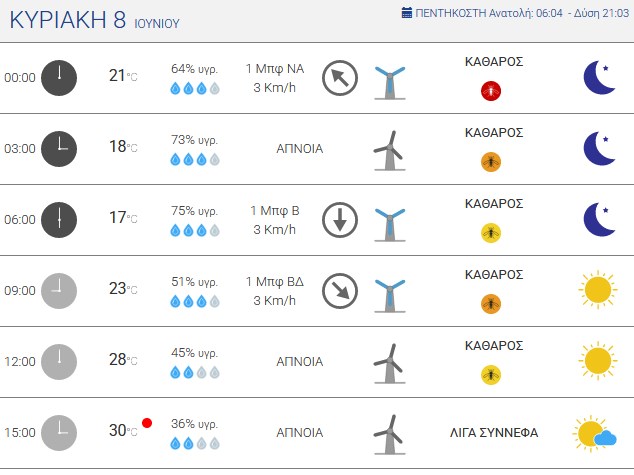Click the partly cloudy sun icon at 15:00

(x=594, y=433)
